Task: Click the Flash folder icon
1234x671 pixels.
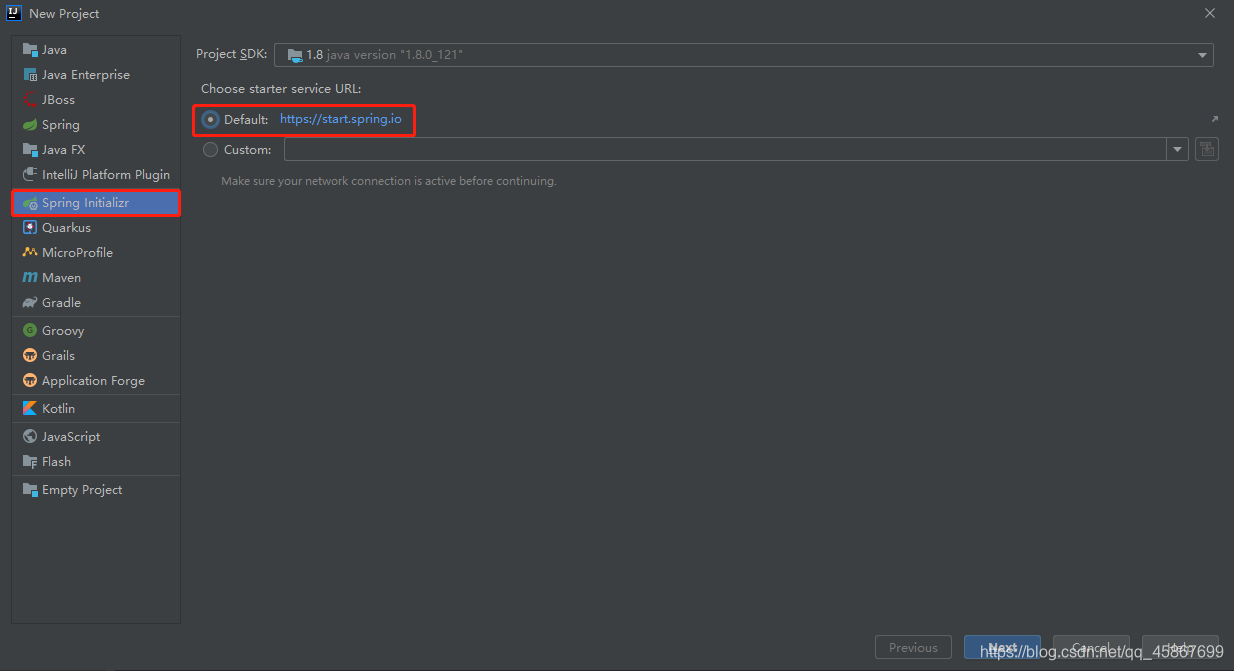Action: [x=30, y=462]
